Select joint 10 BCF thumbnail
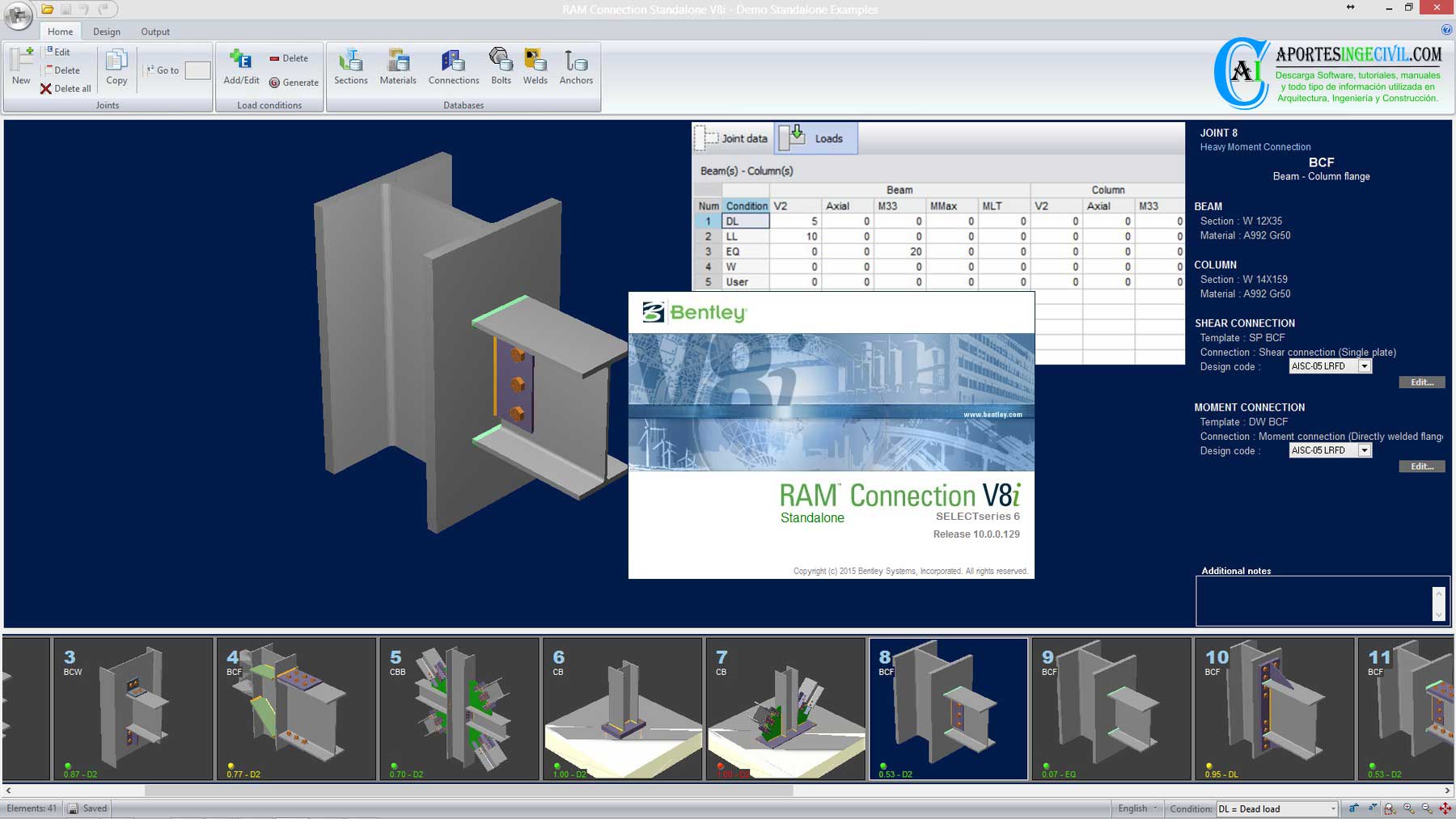The image size is (1456, 819). [1275, 709]
